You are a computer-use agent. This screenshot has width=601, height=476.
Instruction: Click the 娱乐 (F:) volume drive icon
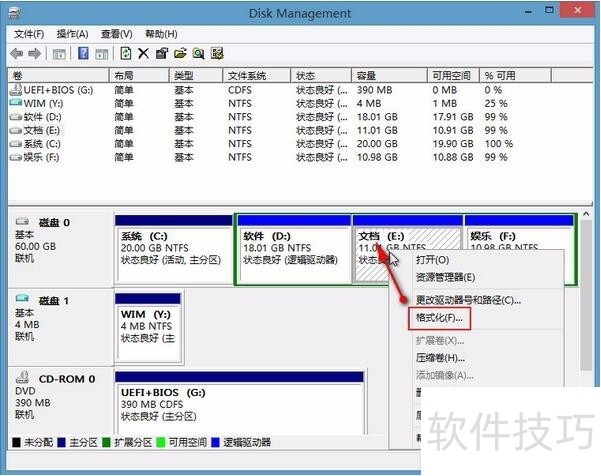pyautogui.click(x=16, y=157)
